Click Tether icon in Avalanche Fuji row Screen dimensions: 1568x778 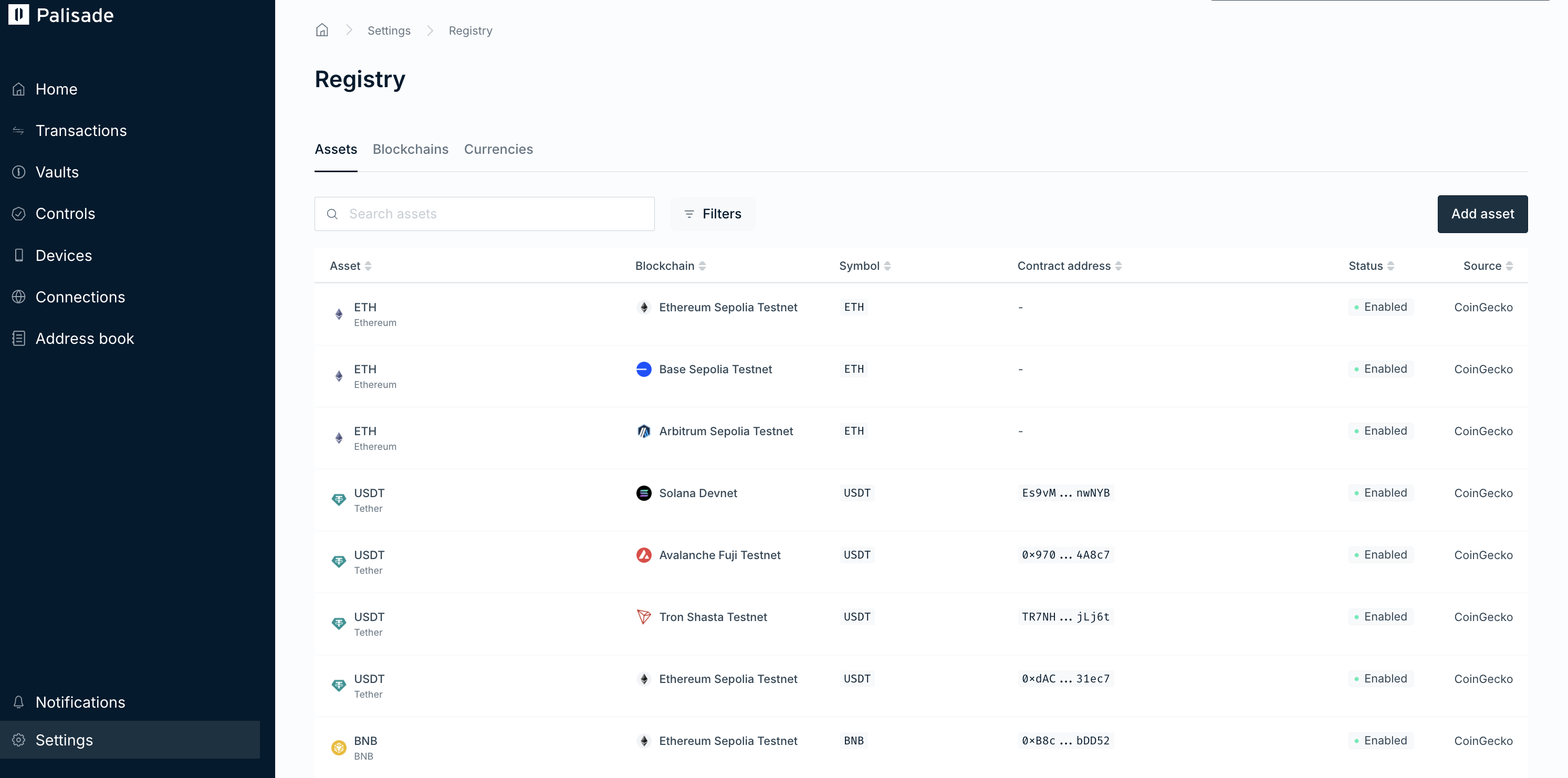[339, 562]
